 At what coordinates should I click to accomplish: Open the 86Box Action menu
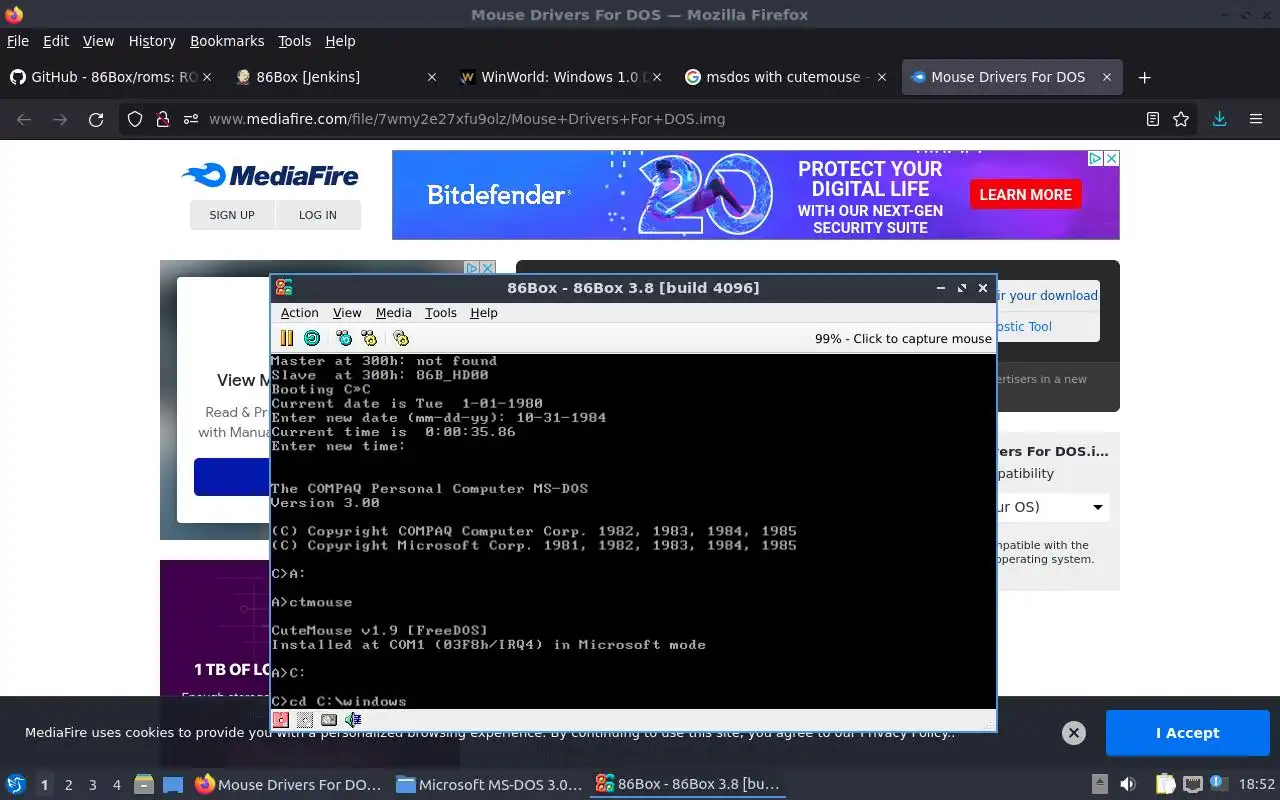click(300, 313)
